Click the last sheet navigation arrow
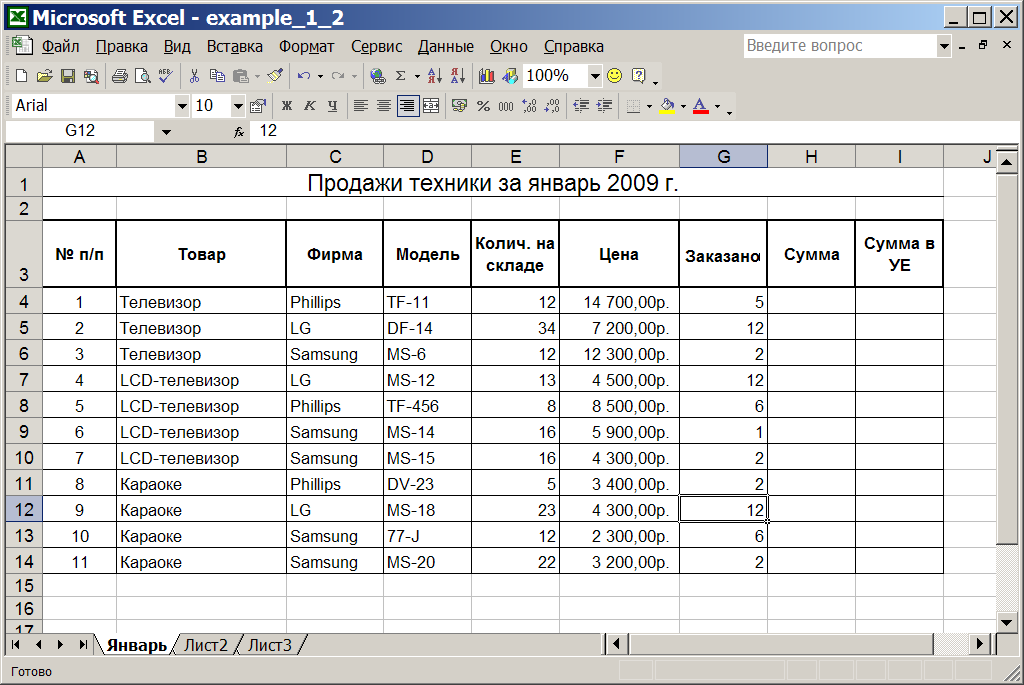The image size is (1024, 685). (83, 645)
